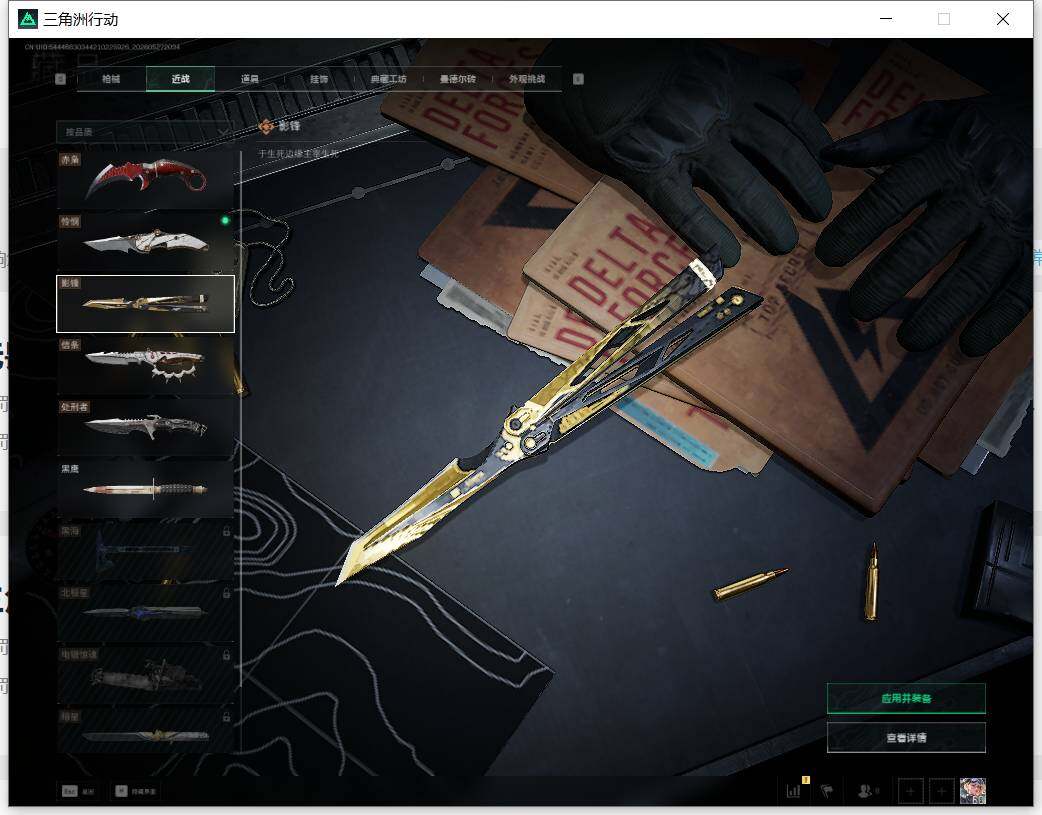This screenshot has width=1042, height=815.
Task: Click the lock icon on the tomahawk skin
Action: pyautogui.click(x=227, y=531)
